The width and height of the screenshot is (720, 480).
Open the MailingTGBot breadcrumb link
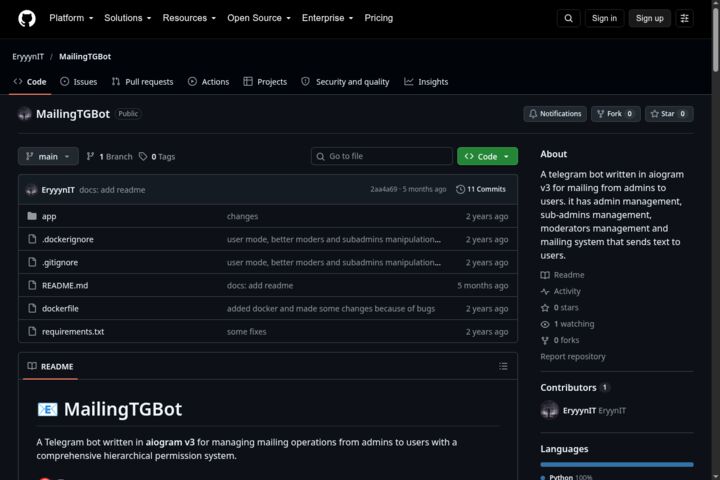click(x=85, y=56)
